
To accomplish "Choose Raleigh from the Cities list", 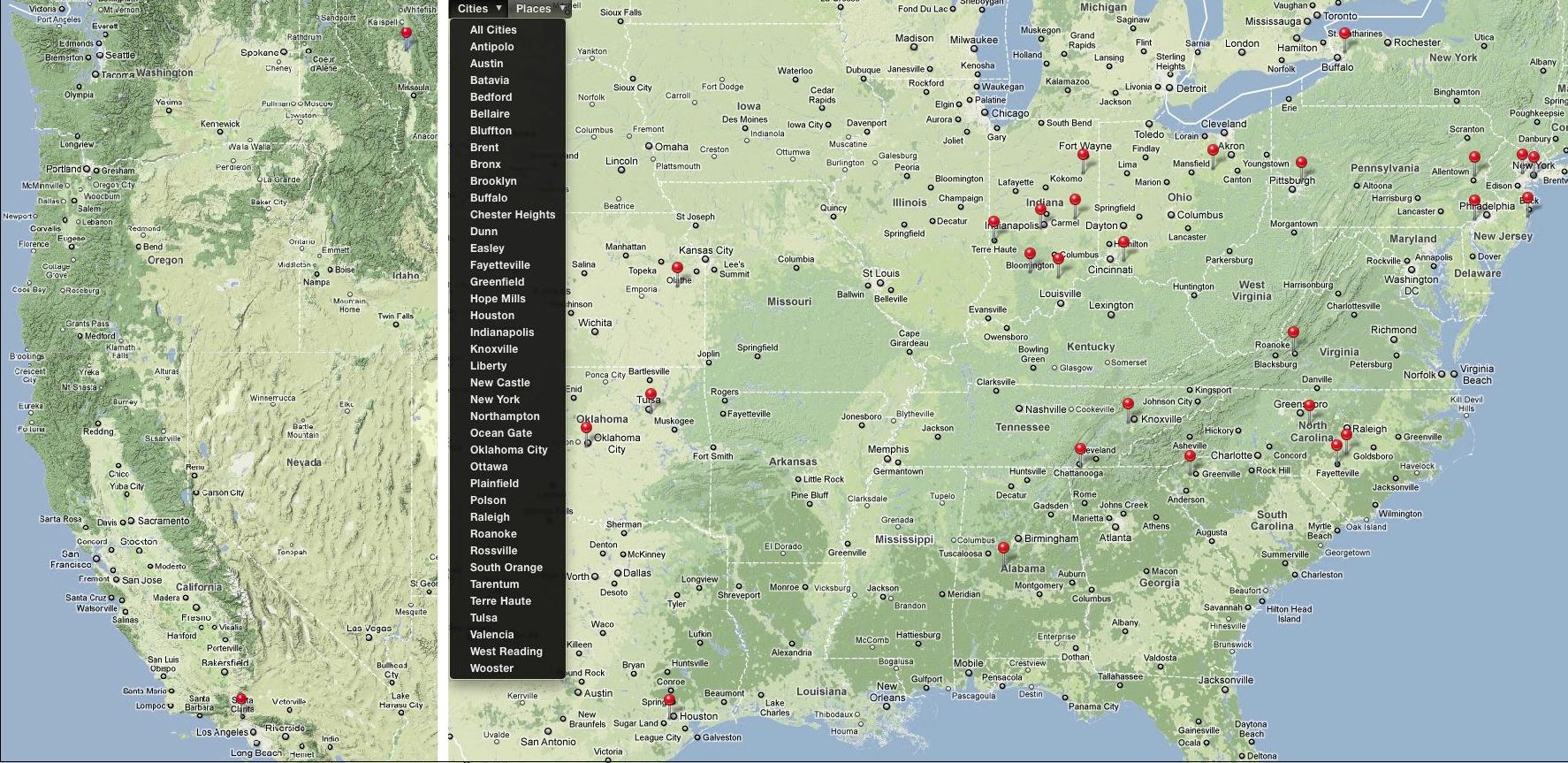I will click(490, 517).
